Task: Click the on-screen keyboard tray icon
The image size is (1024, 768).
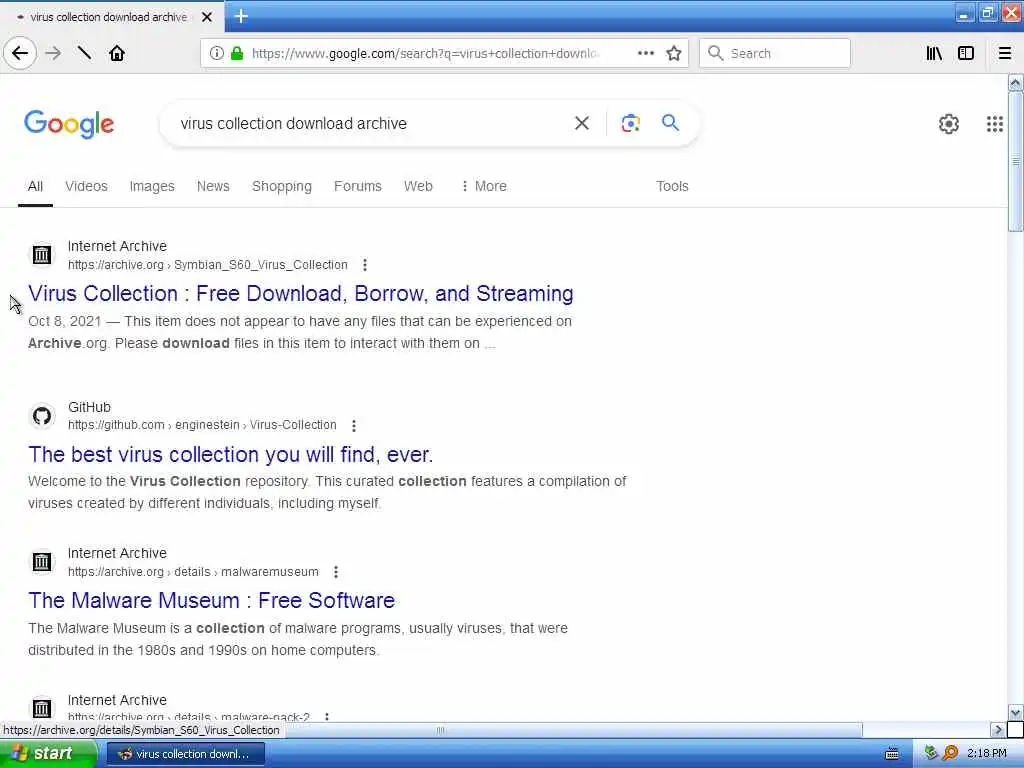Action: point(891,754)
